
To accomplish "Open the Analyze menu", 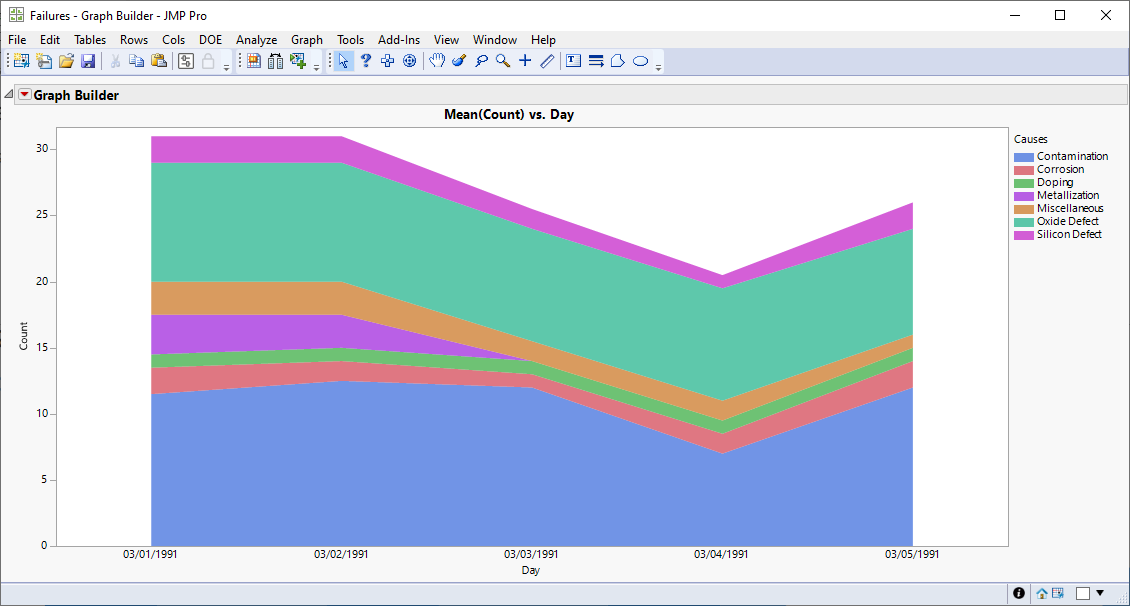I will point(256,40).
